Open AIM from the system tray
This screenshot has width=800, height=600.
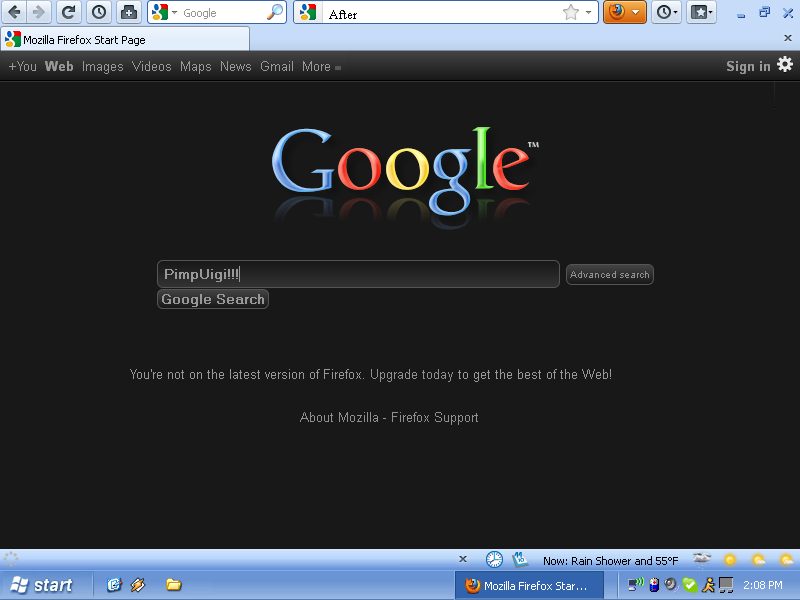[708, 585]
